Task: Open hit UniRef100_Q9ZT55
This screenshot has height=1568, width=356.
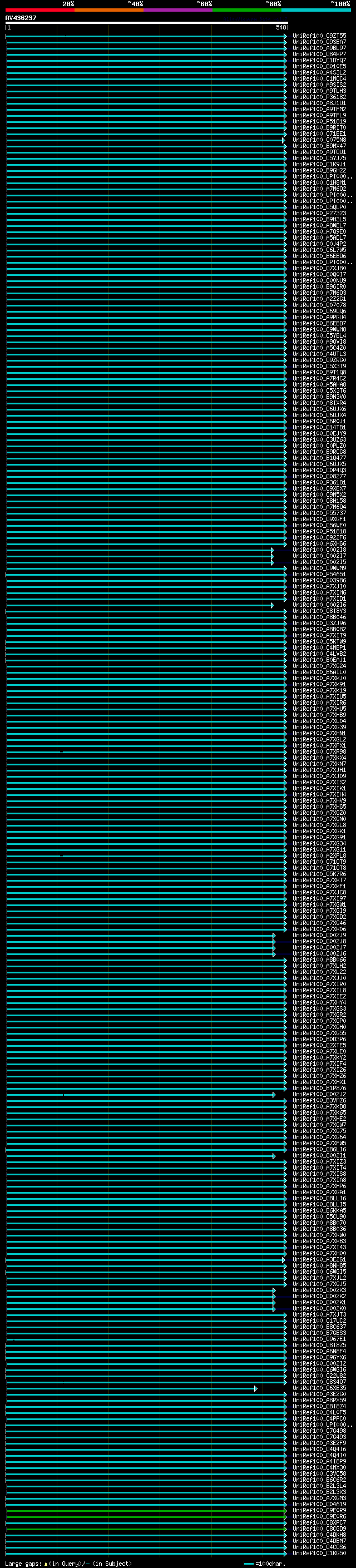Action: tap(319, 36)
